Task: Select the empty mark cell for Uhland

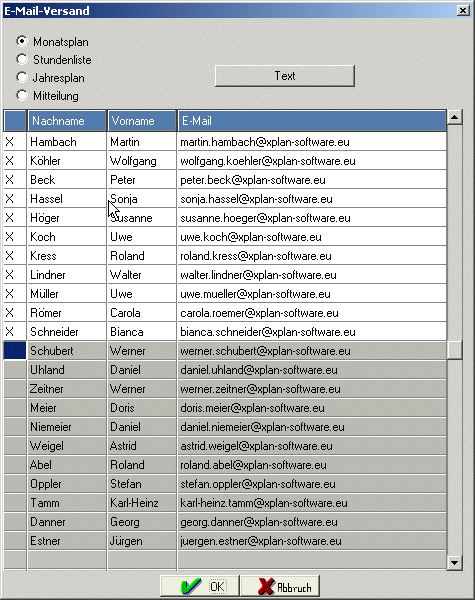Action: tap(15, 370)
